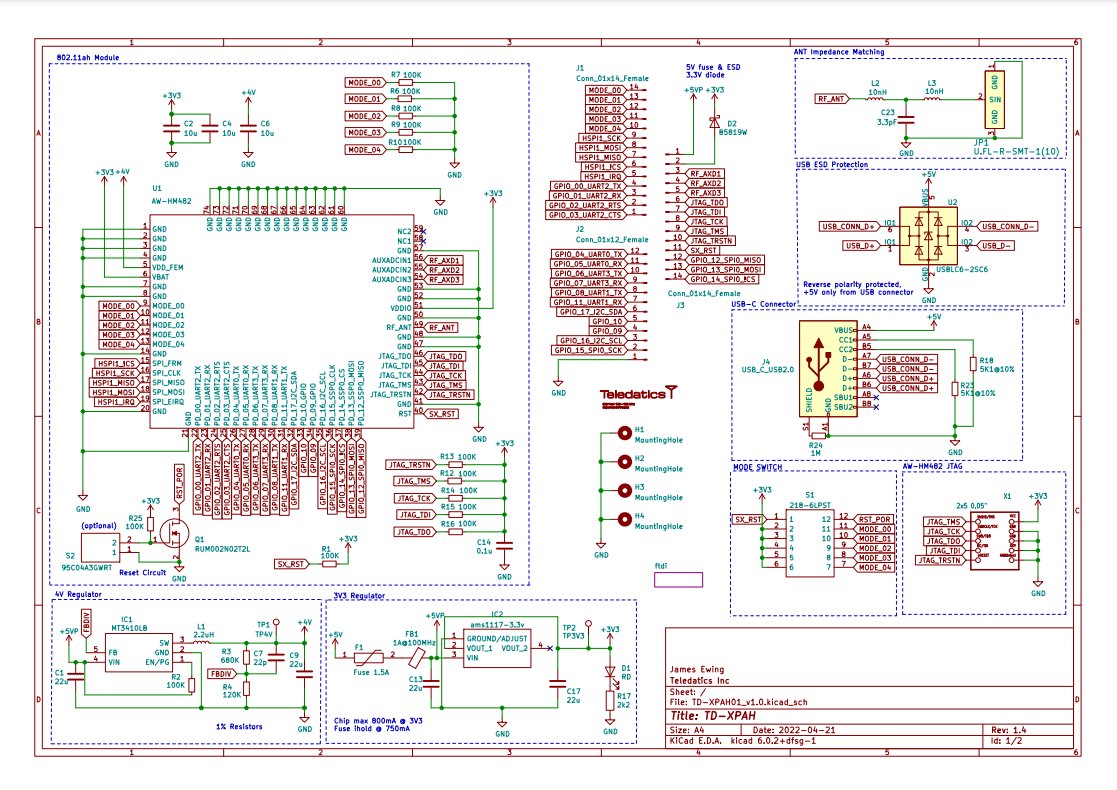Select the H1 MountingHole symbol
1117x790 pixels.
pyautogui.click(x=625, y=432)
